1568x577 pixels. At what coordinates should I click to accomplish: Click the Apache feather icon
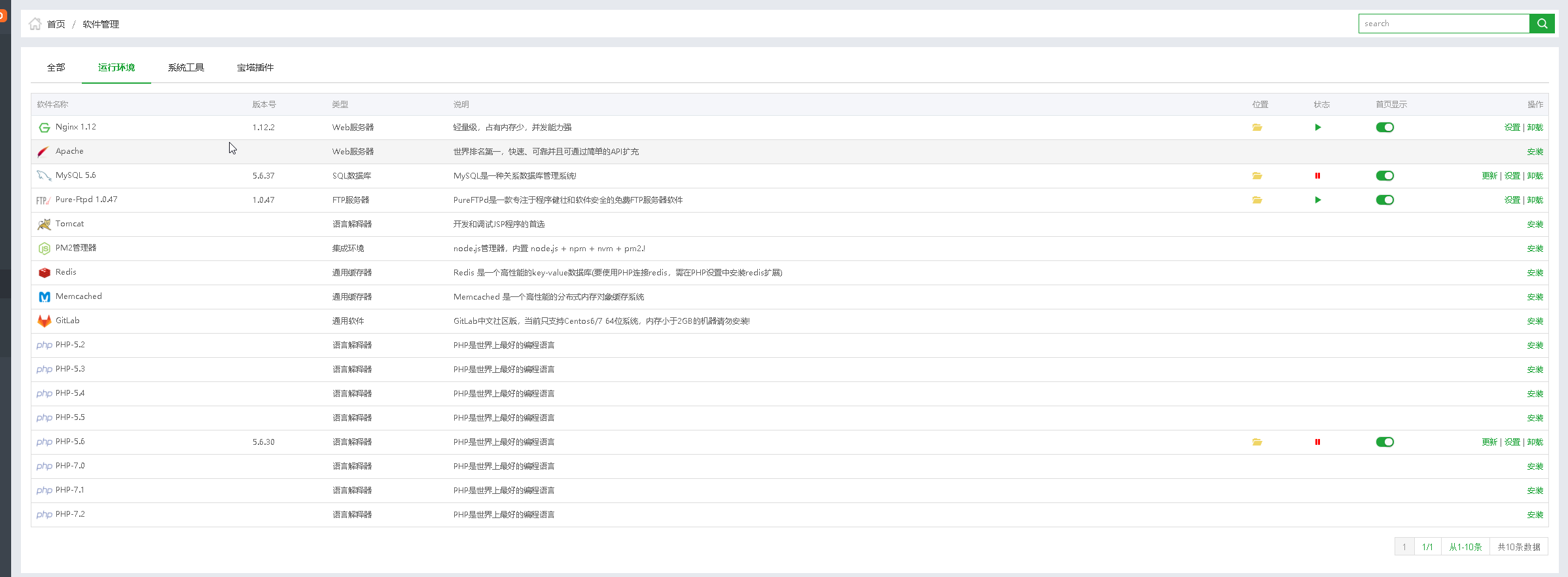[x=44, y=152]
